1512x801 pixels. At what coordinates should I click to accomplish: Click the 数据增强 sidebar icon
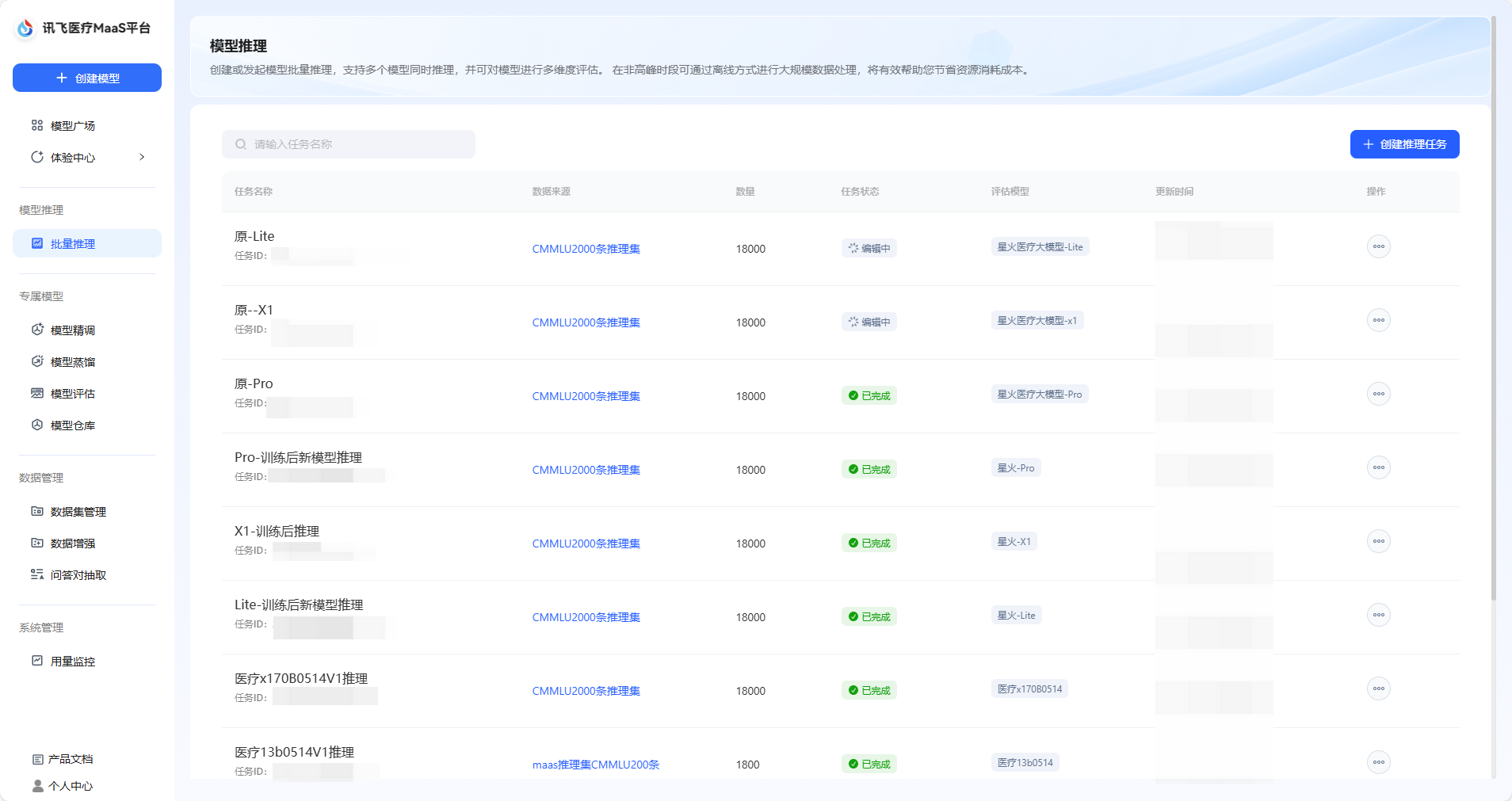[37, 543]
